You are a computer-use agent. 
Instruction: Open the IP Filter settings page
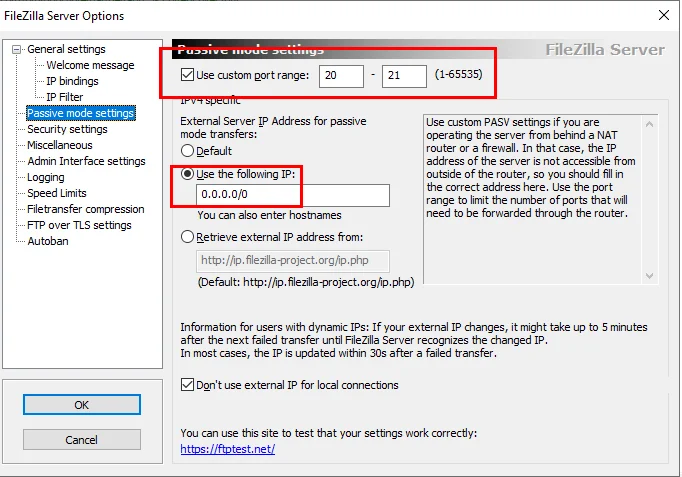(x=64, y=97)
